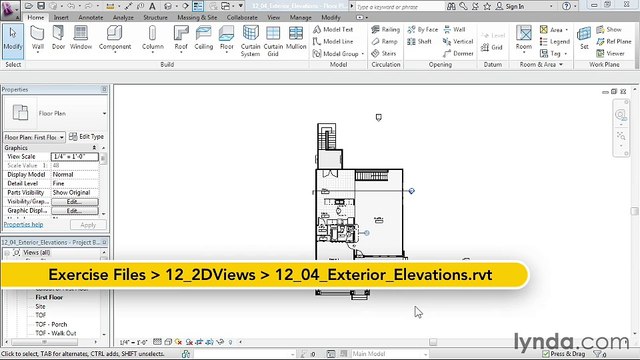Click the Grid datum tool
The height and width of the screenshot is (360, 640).
point(492,47)
